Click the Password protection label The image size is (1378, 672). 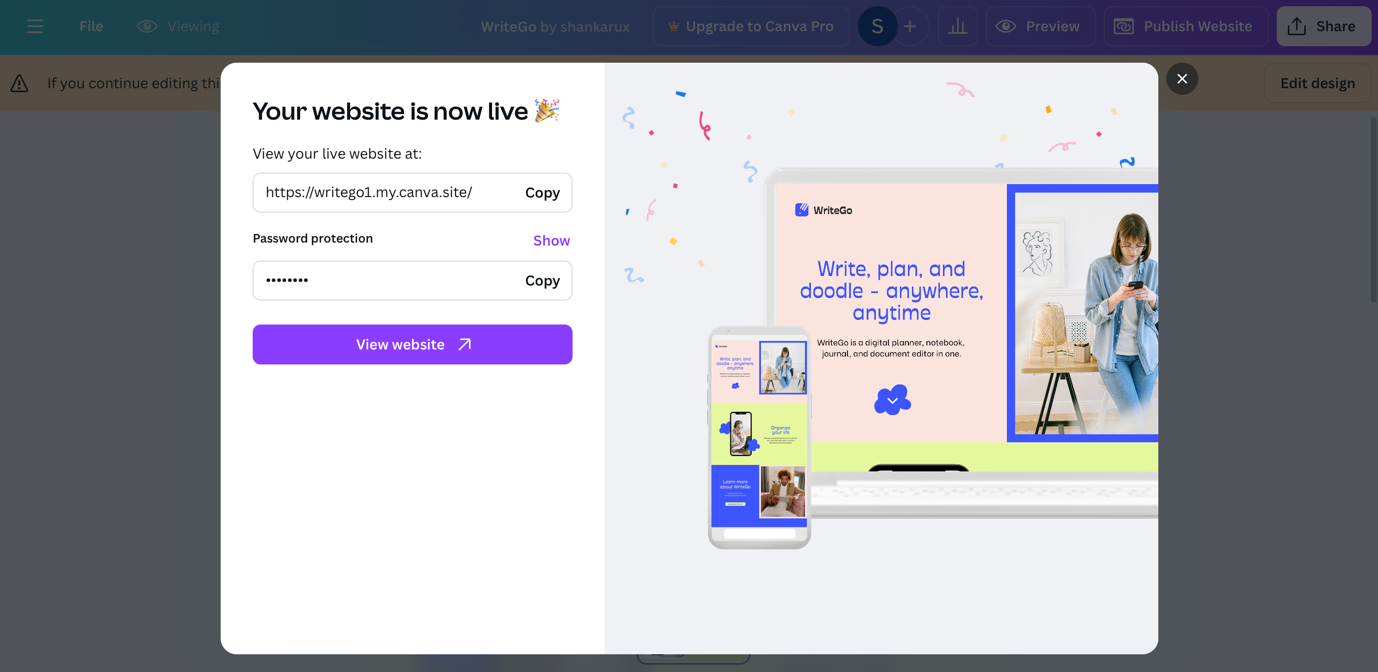(313, 238)
